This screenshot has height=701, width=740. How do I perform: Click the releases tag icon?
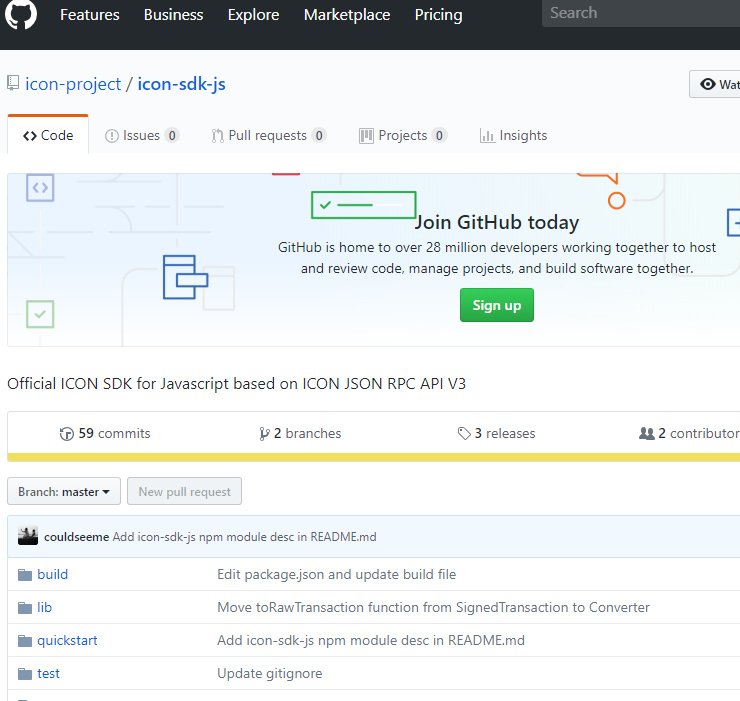pos(464,434)
